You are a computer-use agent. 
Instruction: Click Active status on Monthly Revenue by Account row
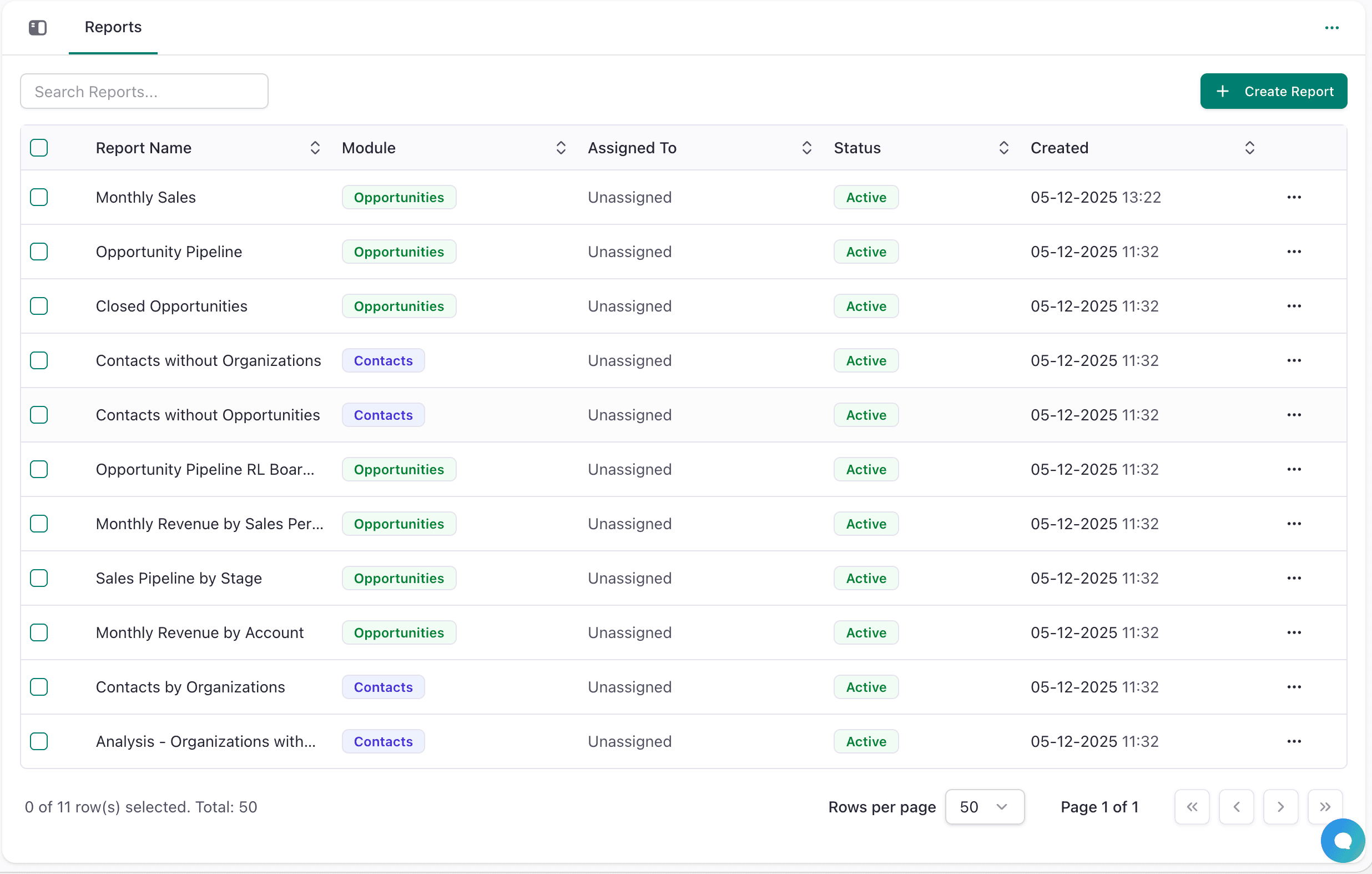click(866, 633)
